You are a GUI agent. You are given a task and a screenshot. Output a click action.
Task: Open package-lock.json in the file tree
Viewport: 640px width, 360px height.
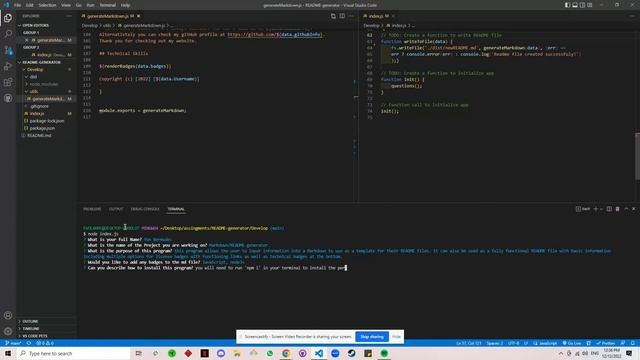47,121
